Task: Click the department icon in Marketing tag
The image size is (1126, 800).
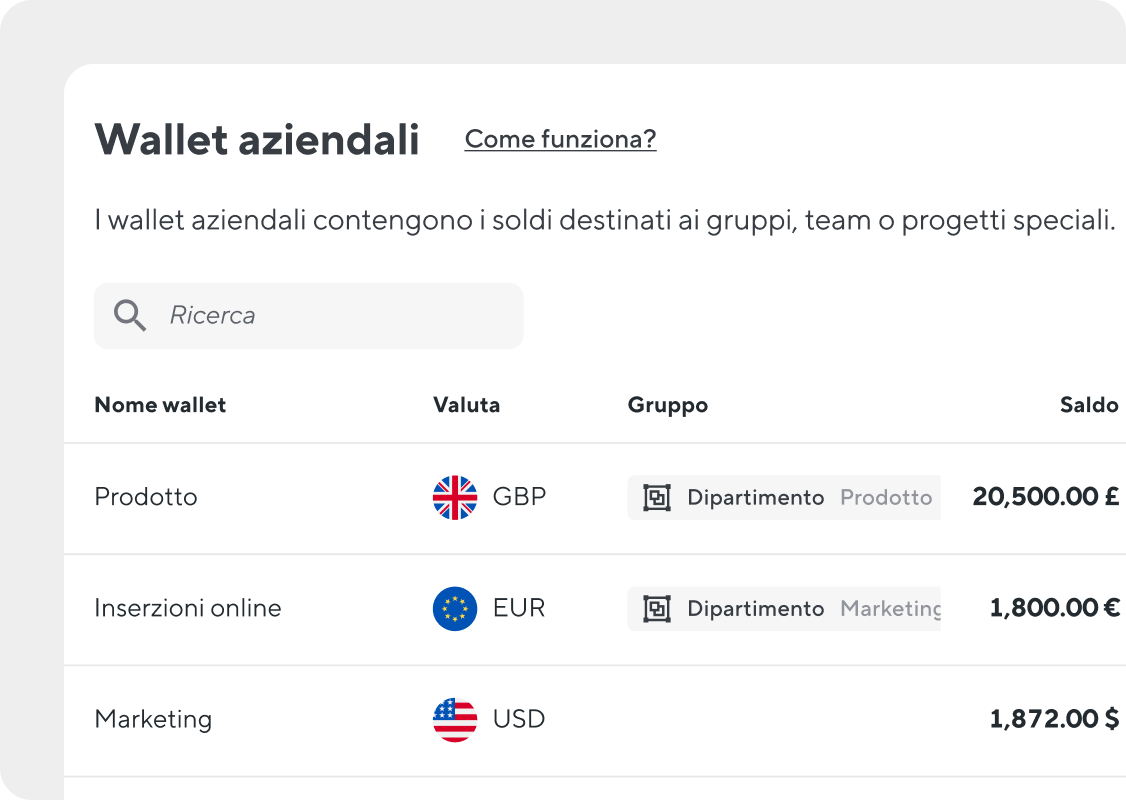Action: click(656, 608)
